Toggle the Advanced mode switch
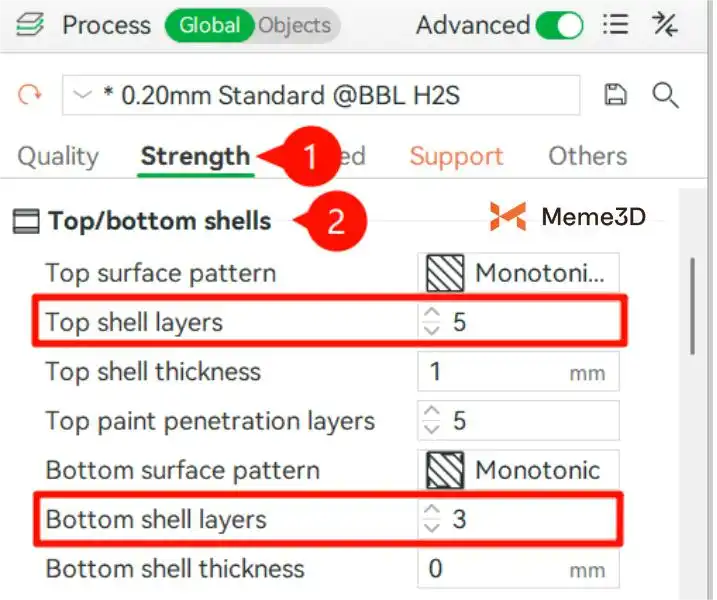The image size is (717, 600). point(559,25)
